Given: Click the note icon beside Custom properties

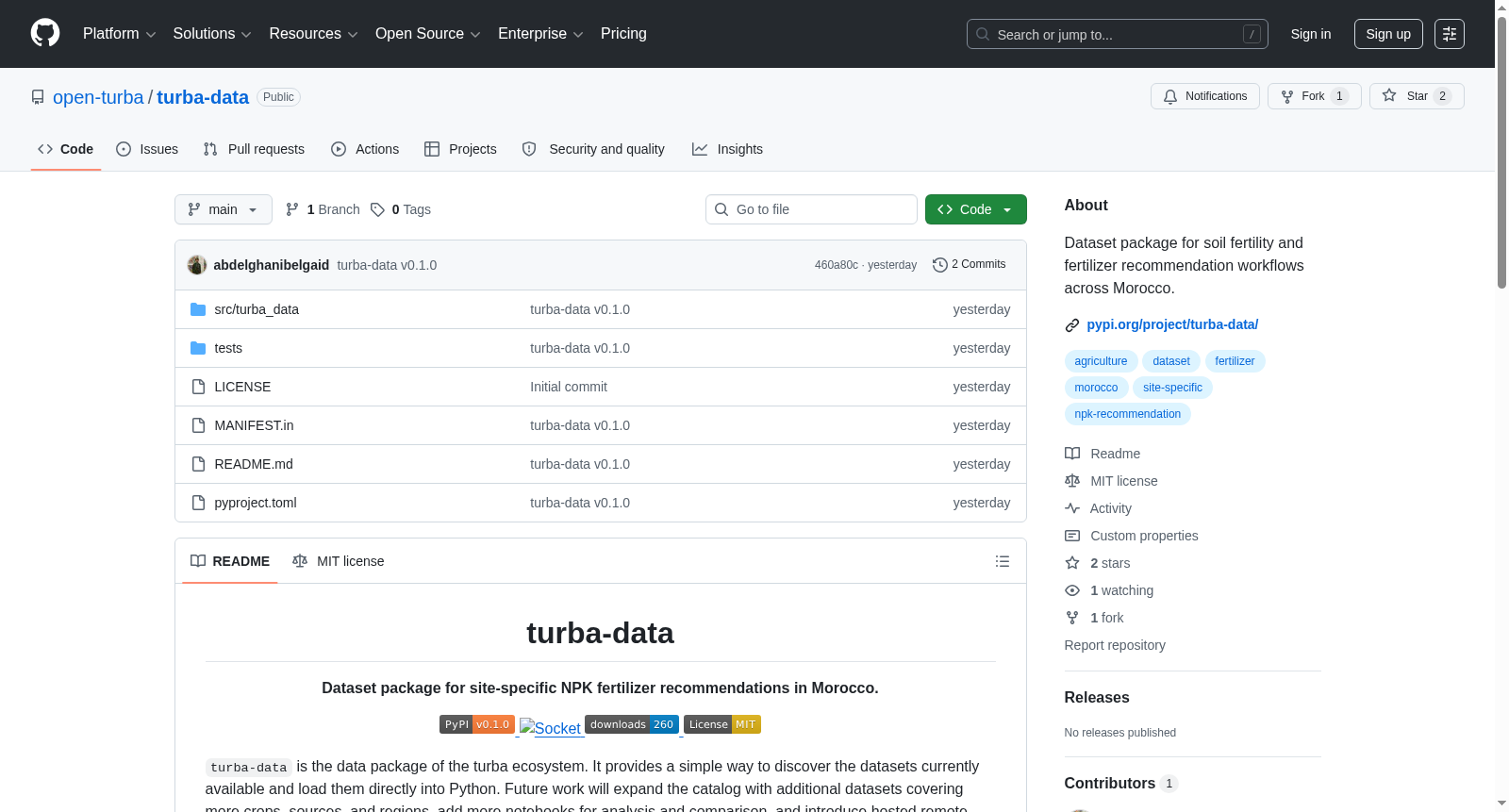Looking at the screenshot, I should click(1072, 536).
